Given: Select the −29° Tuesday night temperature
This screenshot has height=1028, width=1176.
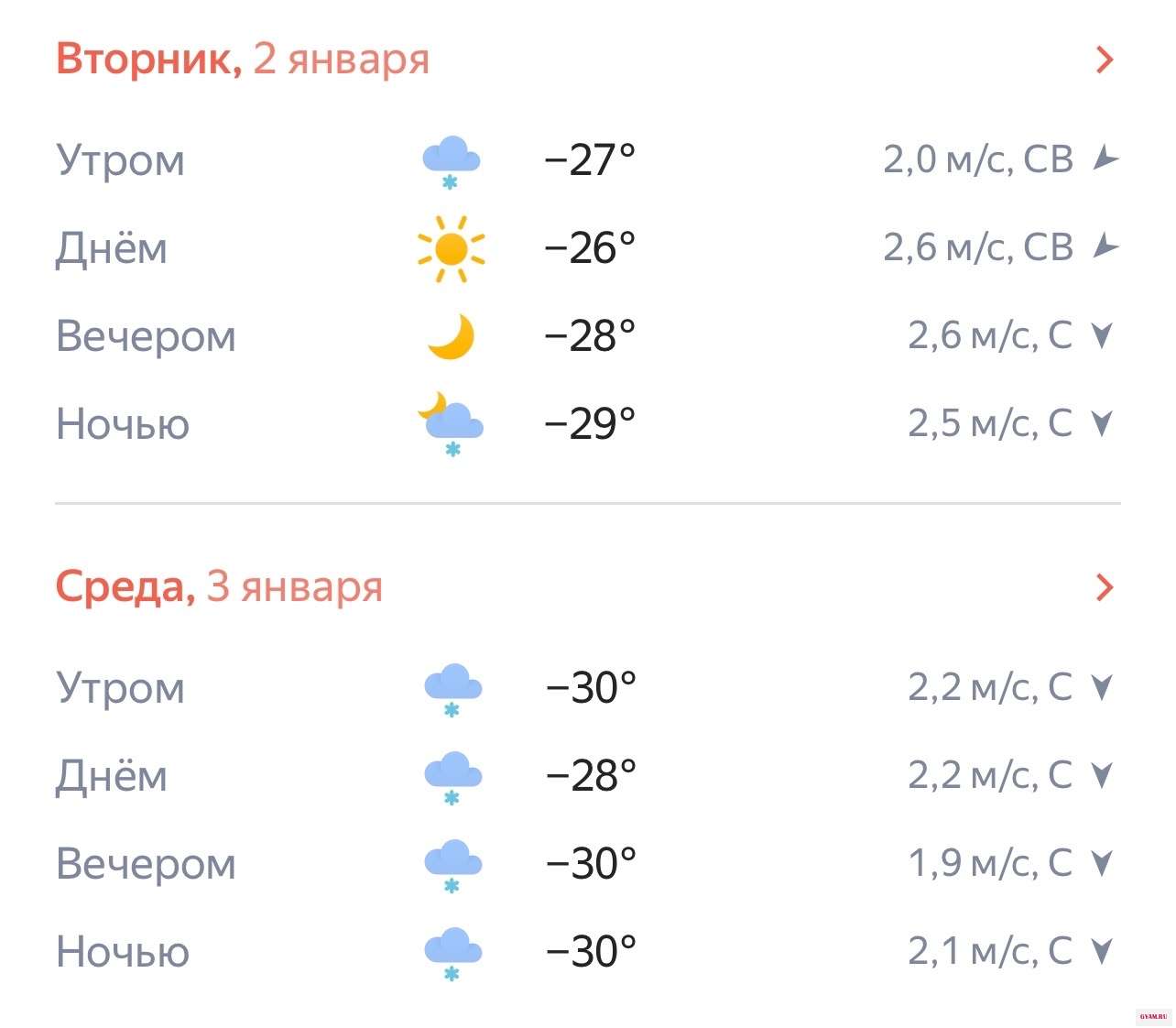Looking at the screenshot, I should [x=590, y=424].
